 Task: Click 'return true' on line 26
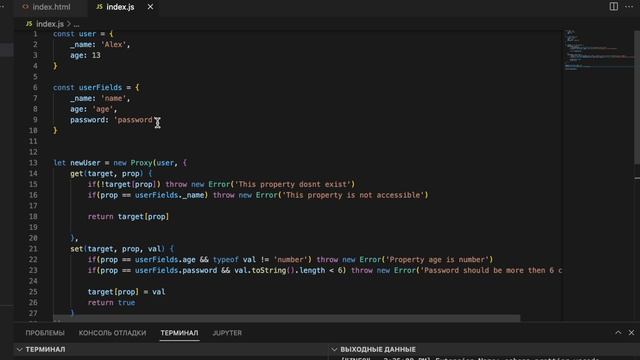click(x=111, y=303)
